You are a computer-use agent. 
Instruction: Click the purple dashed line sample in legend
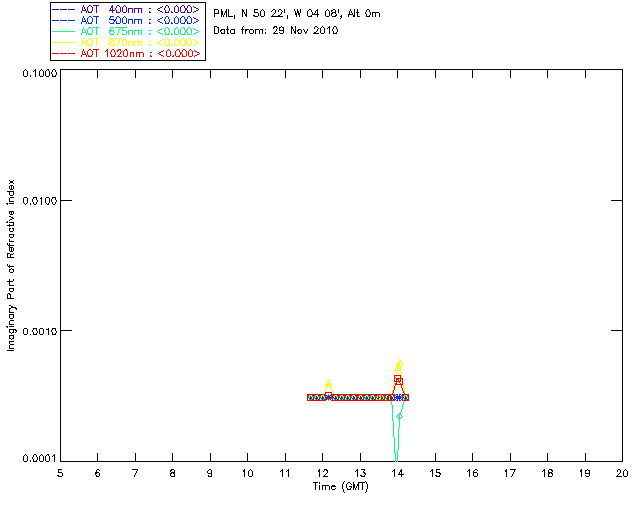[64, 9]
